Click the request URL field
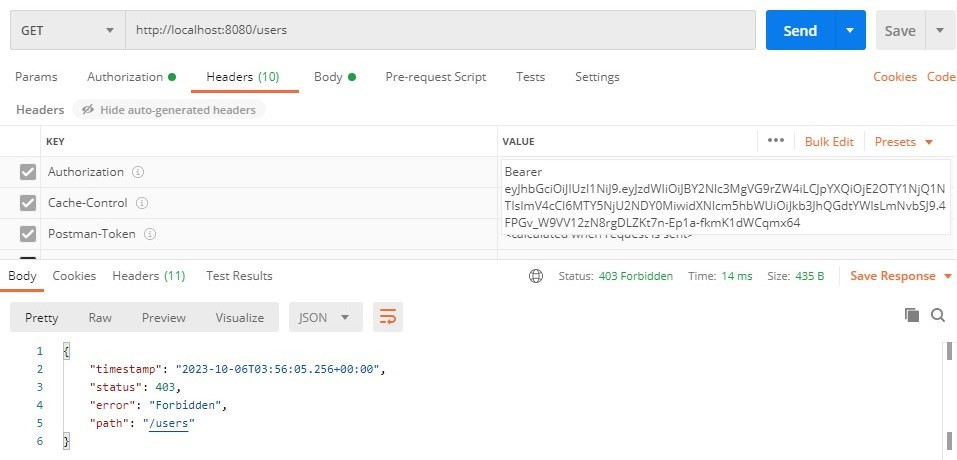Screen dimensions: 957x460 (x=440, y=30)
